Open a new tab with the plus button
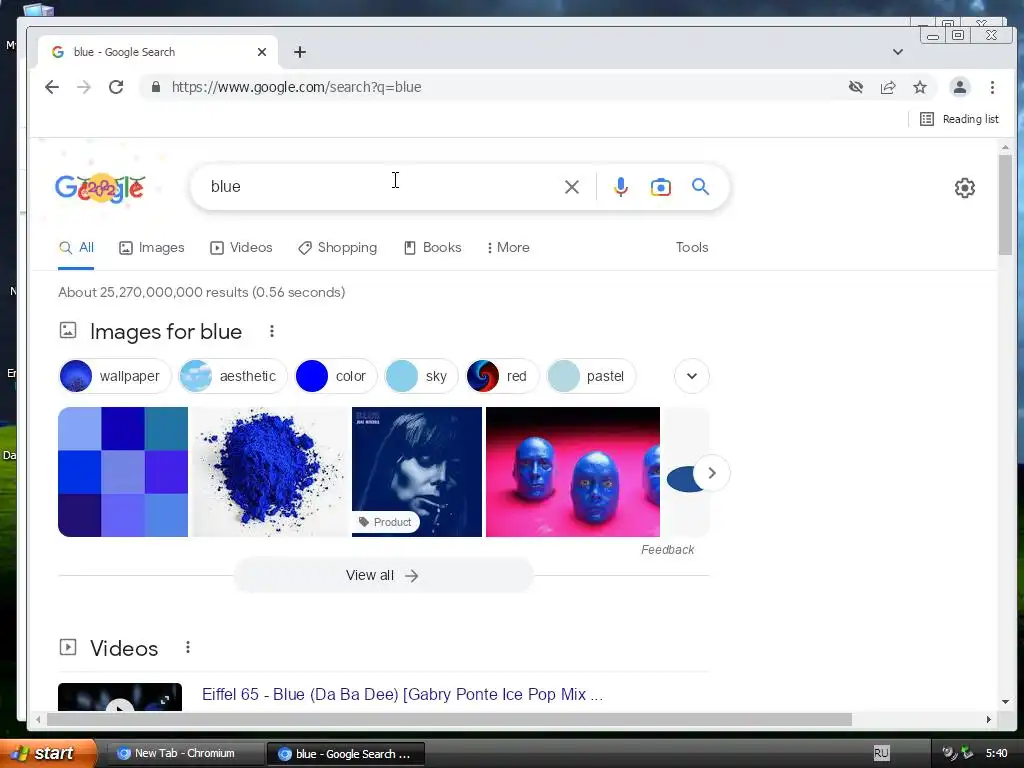 300,52
